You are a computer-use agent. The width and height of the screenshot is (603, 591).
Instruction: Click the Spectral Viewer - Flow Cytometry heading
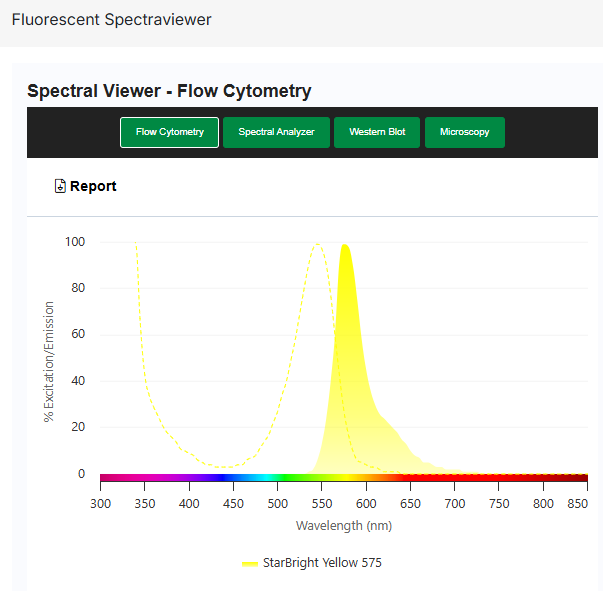[x=169, y=91]
